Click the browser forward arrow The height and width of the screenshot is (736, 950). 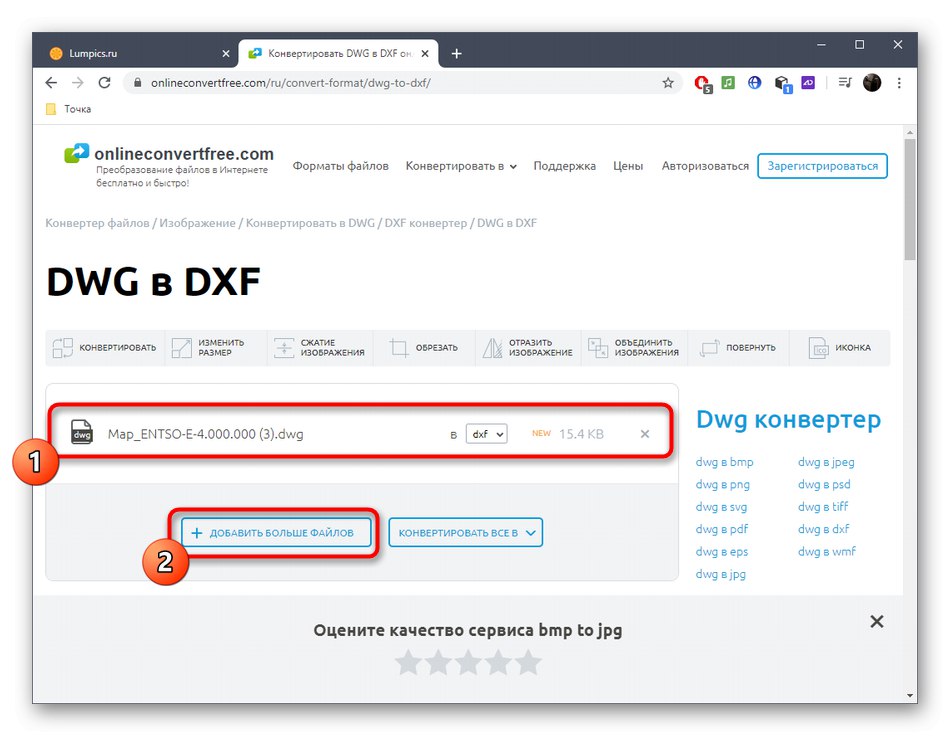[78, 83]
